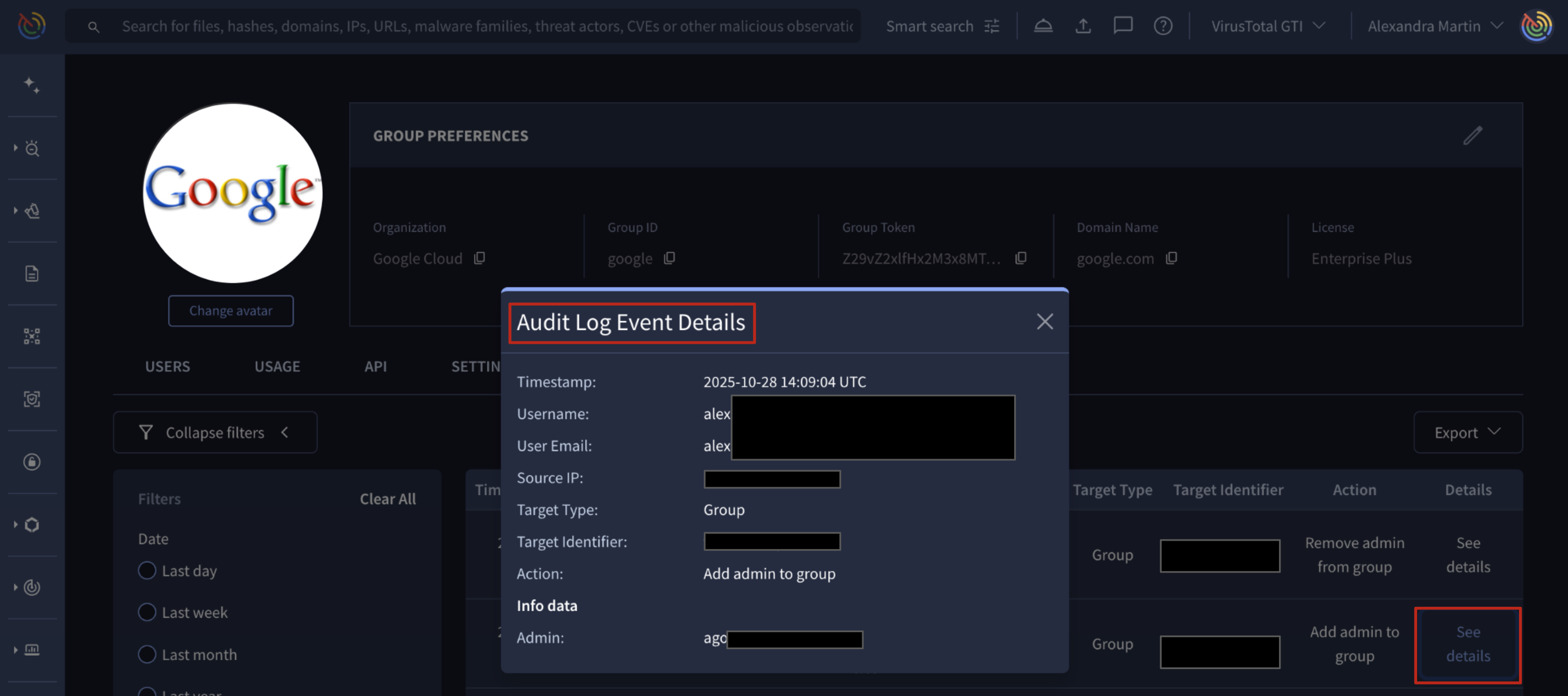The image size is (1568, 696).
Task: Click the pencil icon to edit group preferences
Action: pyautogui.click(x=1472, y=135)
